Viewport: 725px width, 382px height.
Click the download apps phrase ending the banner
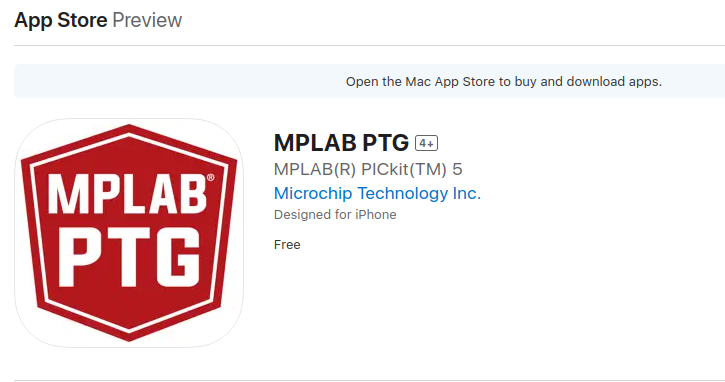[x=614, y=81]
